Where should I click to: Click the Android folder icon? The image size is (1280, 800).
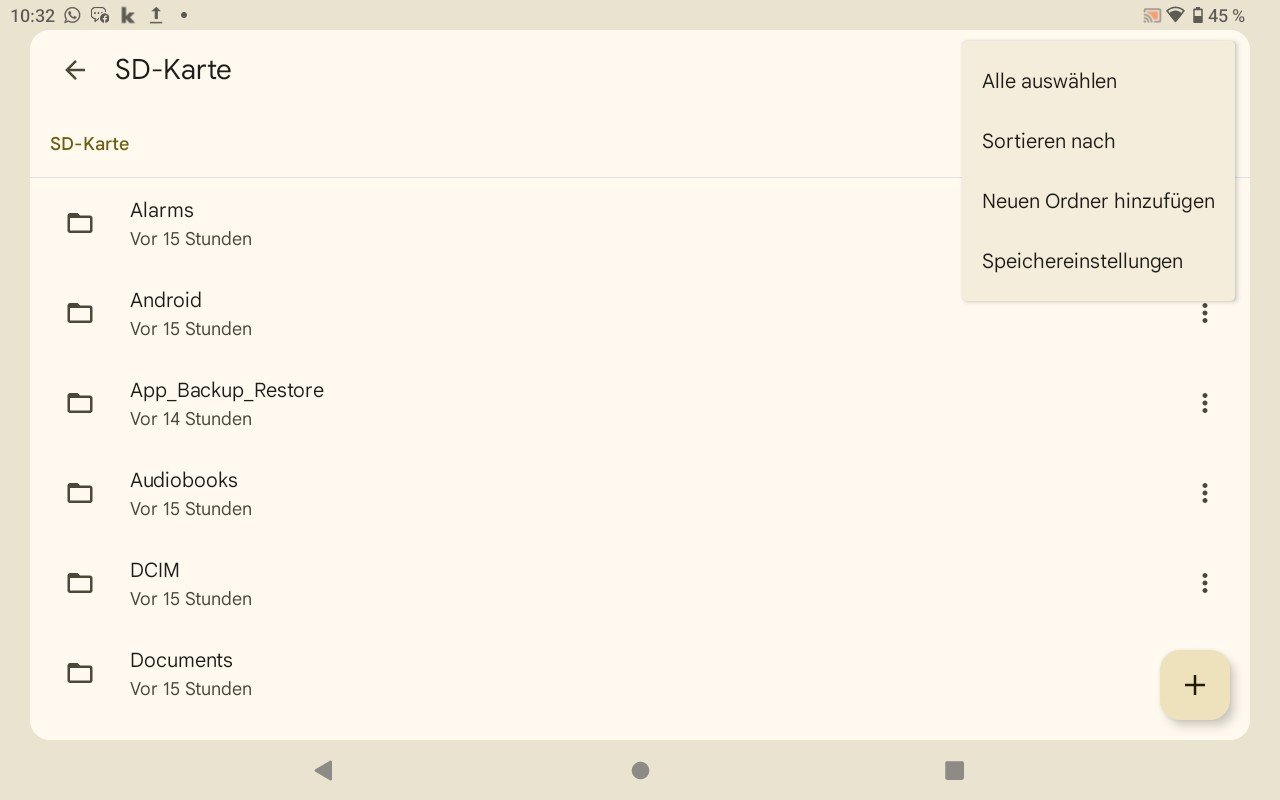[x=80, y=313]
